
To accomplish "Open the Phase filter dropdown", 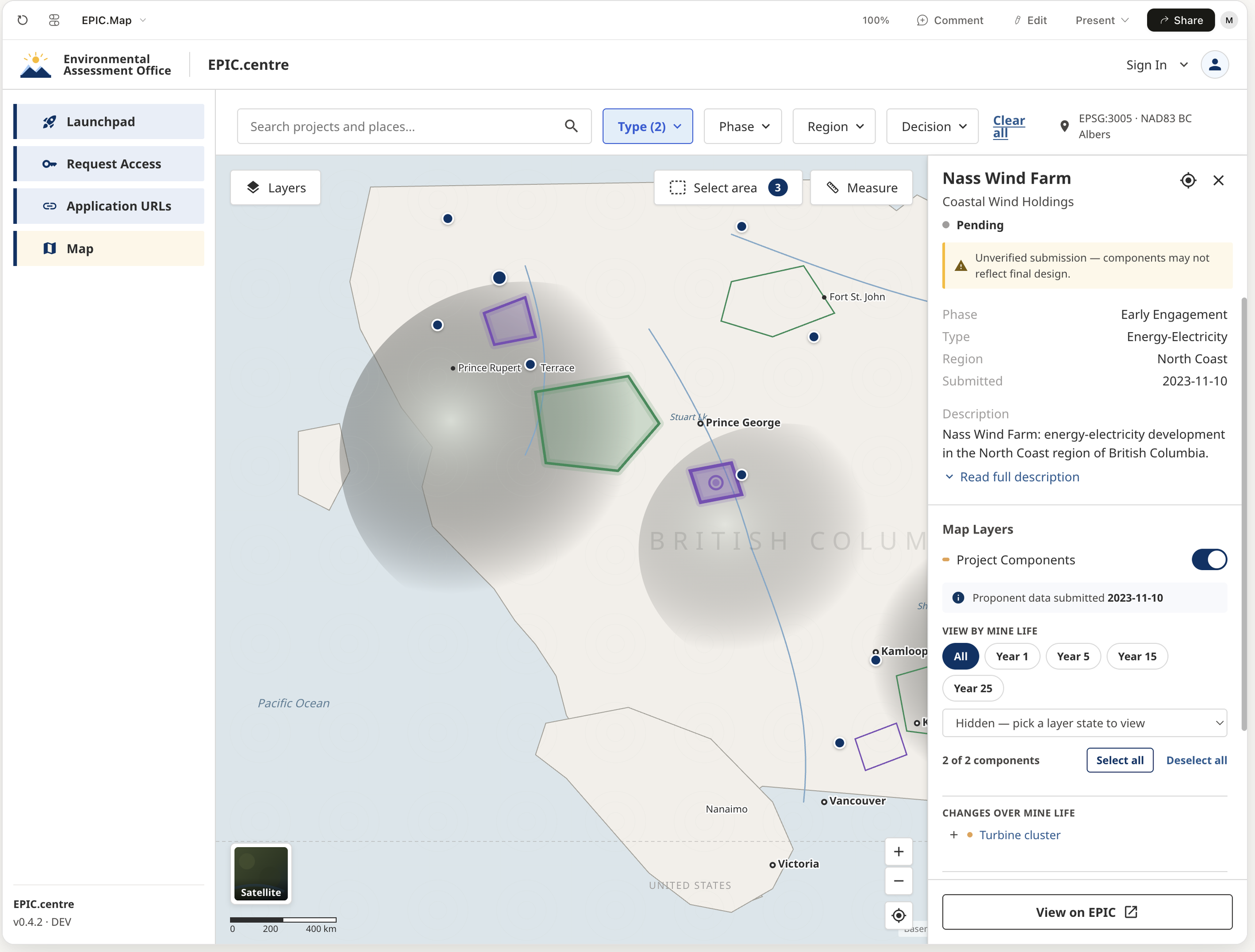I will point(742,126).
